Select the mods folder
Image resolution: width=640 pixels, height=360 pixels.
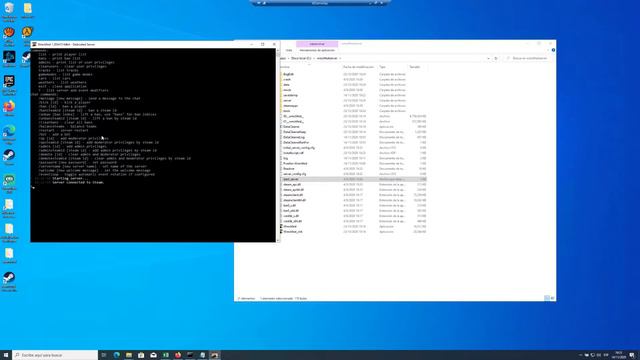point(287,90)
